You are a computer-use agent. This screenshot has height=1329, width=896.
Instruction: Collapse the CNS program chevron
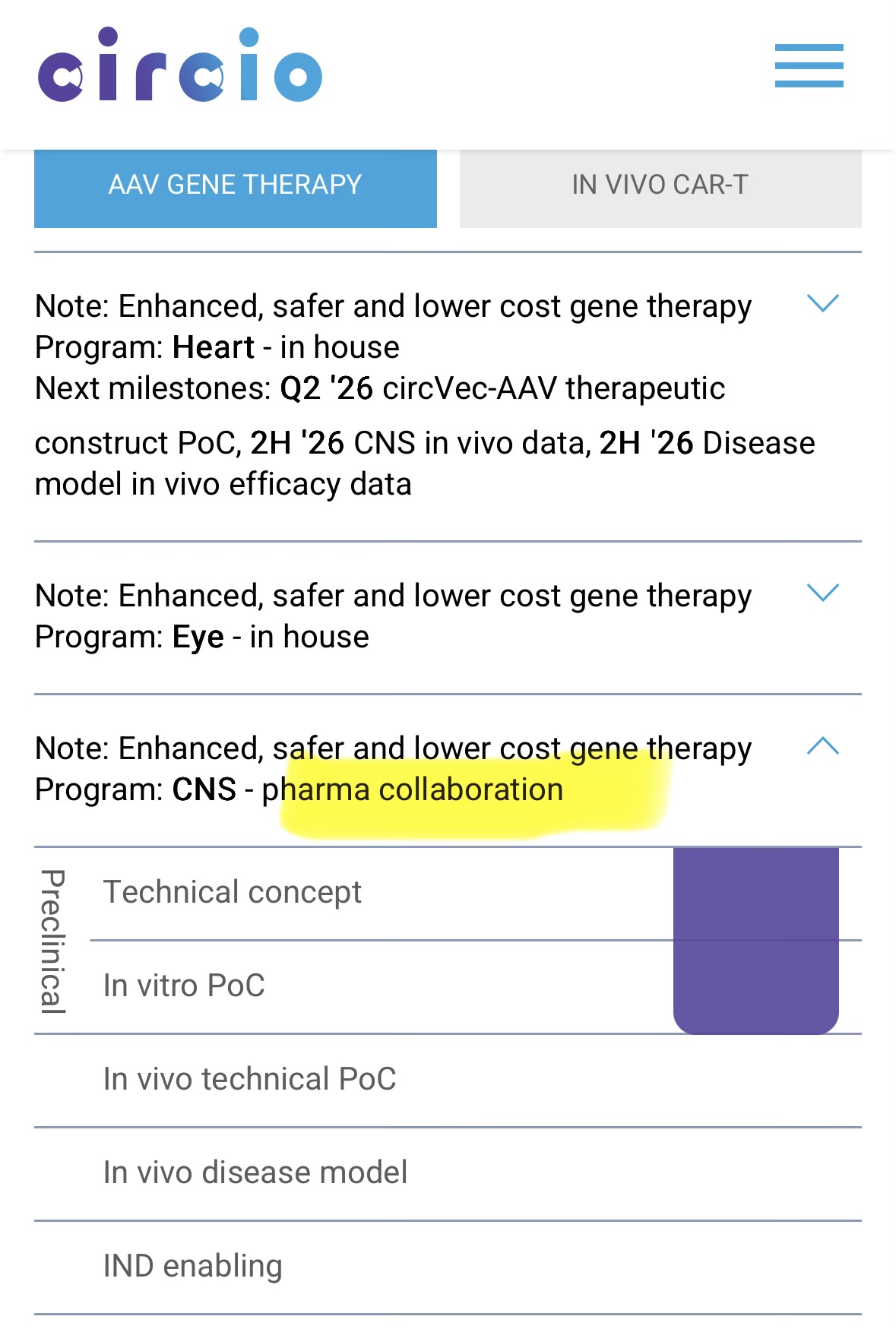click(x=822, y=746)
